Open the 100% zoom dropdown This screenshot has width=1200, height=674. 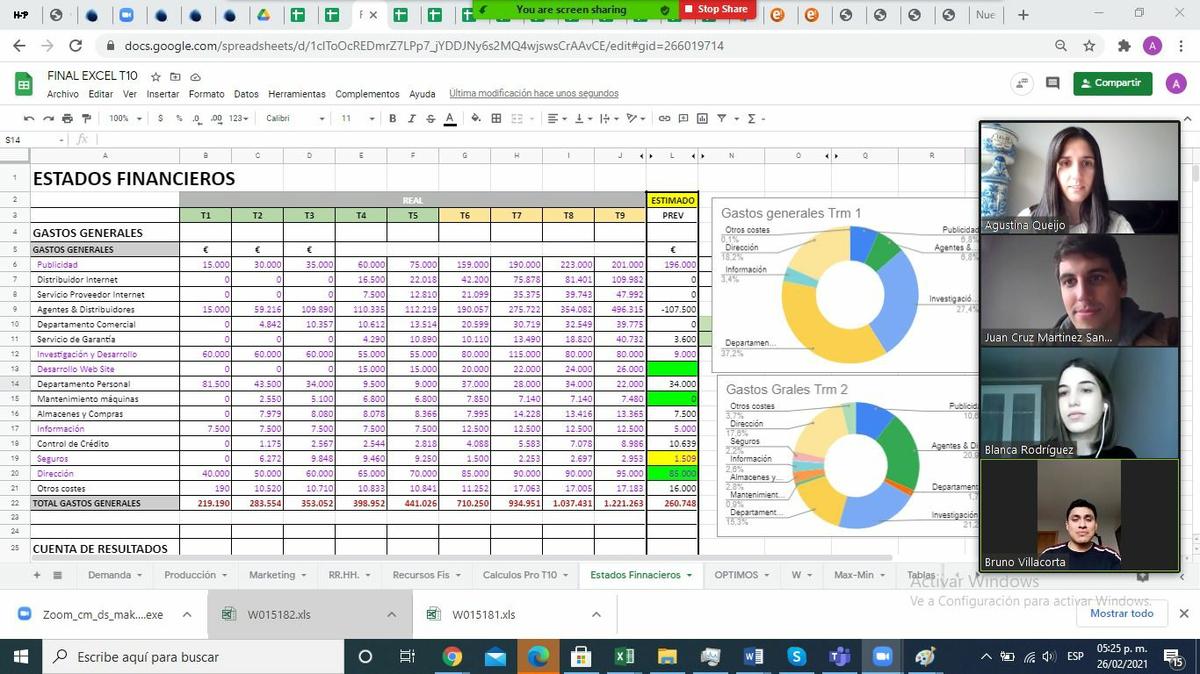[125, 118]
